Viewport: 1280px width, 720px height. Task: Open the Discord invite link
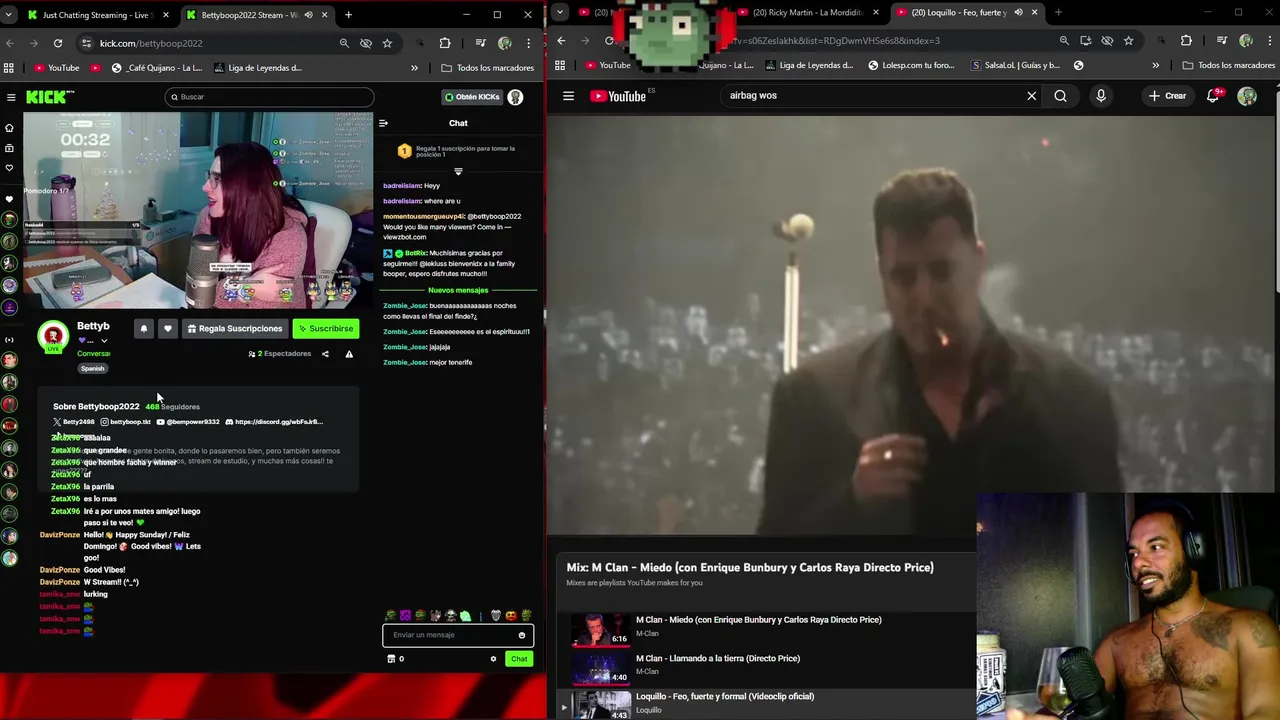pos(274,422)
